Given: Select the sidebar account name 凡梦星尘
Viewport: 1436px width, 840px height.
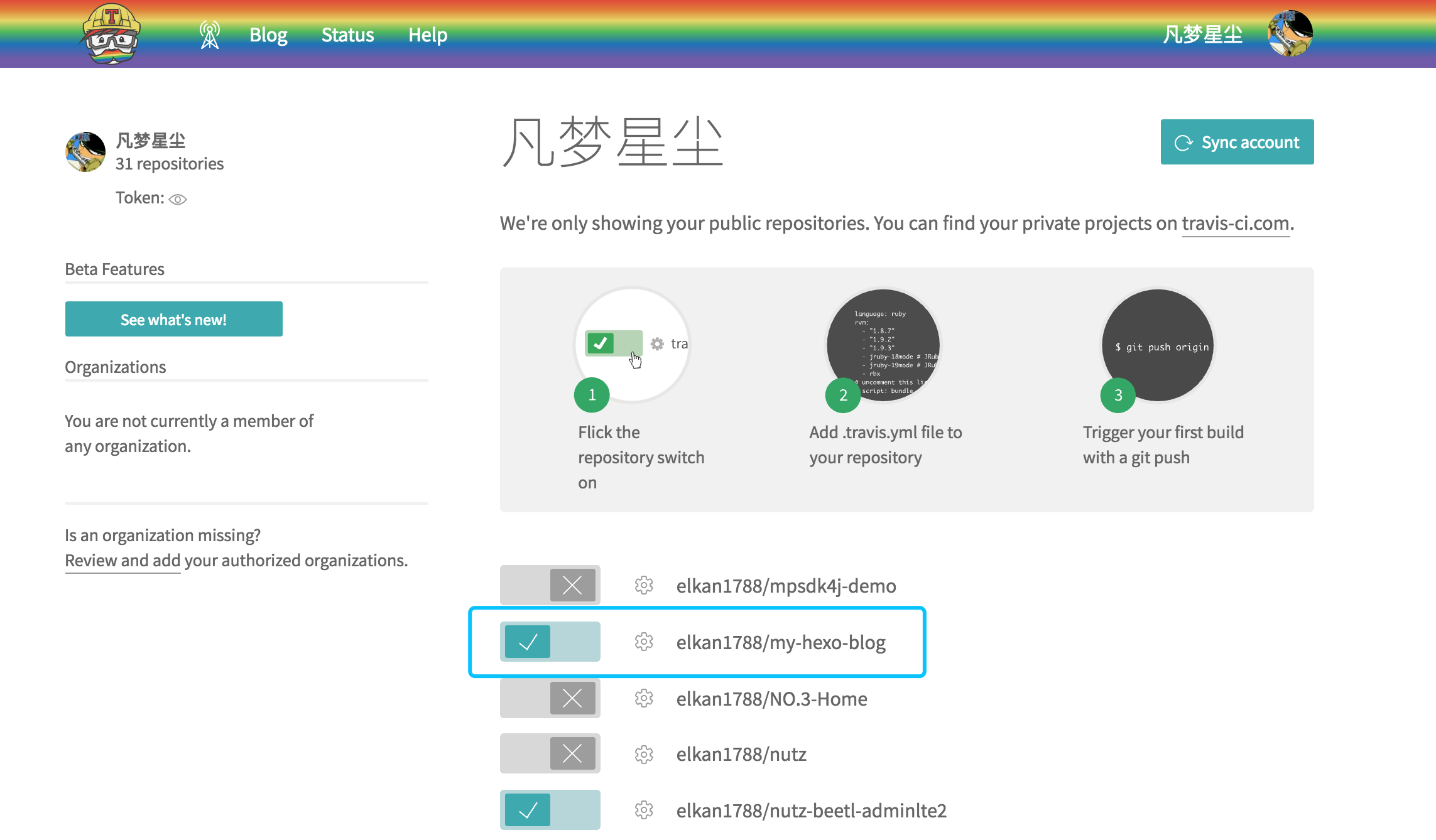Looking at the screenshot, I should coord(151,140).
